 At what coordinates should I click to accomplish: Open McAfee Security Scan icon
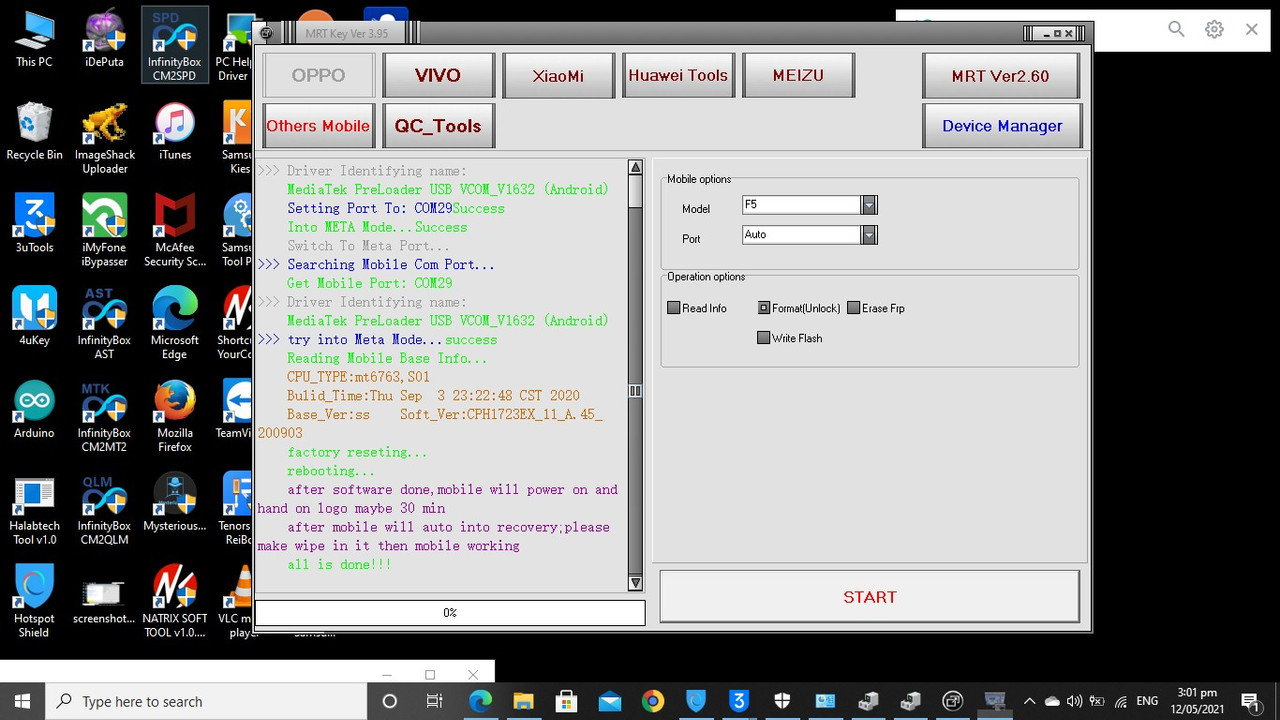(x=174, y=231)
